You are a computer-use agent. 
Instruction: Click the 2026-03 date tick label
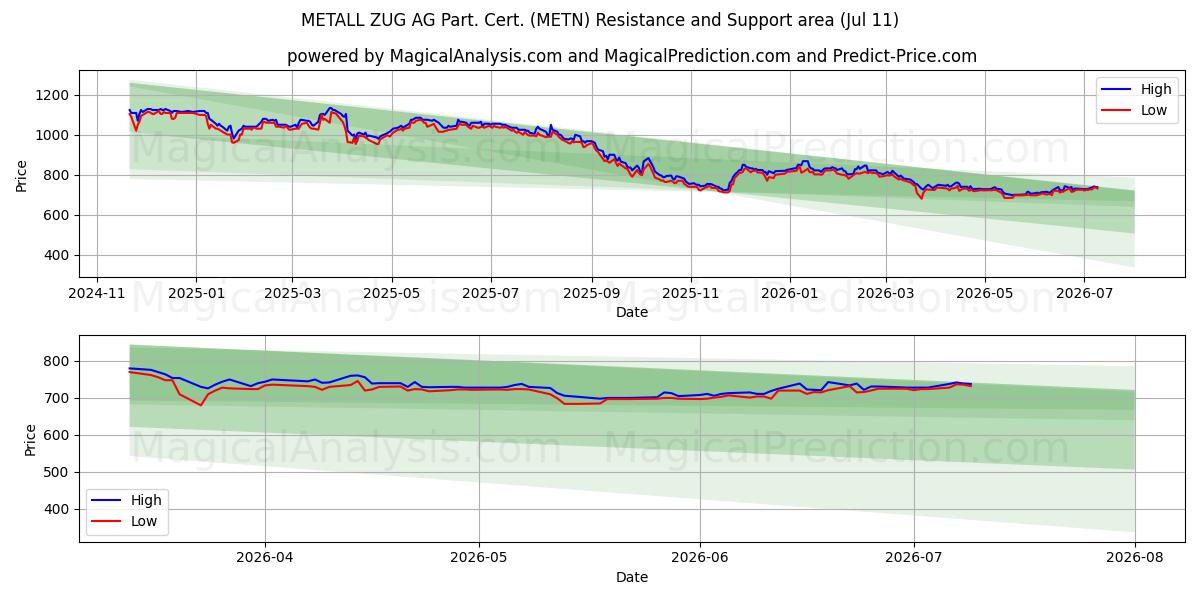point(885,294)
